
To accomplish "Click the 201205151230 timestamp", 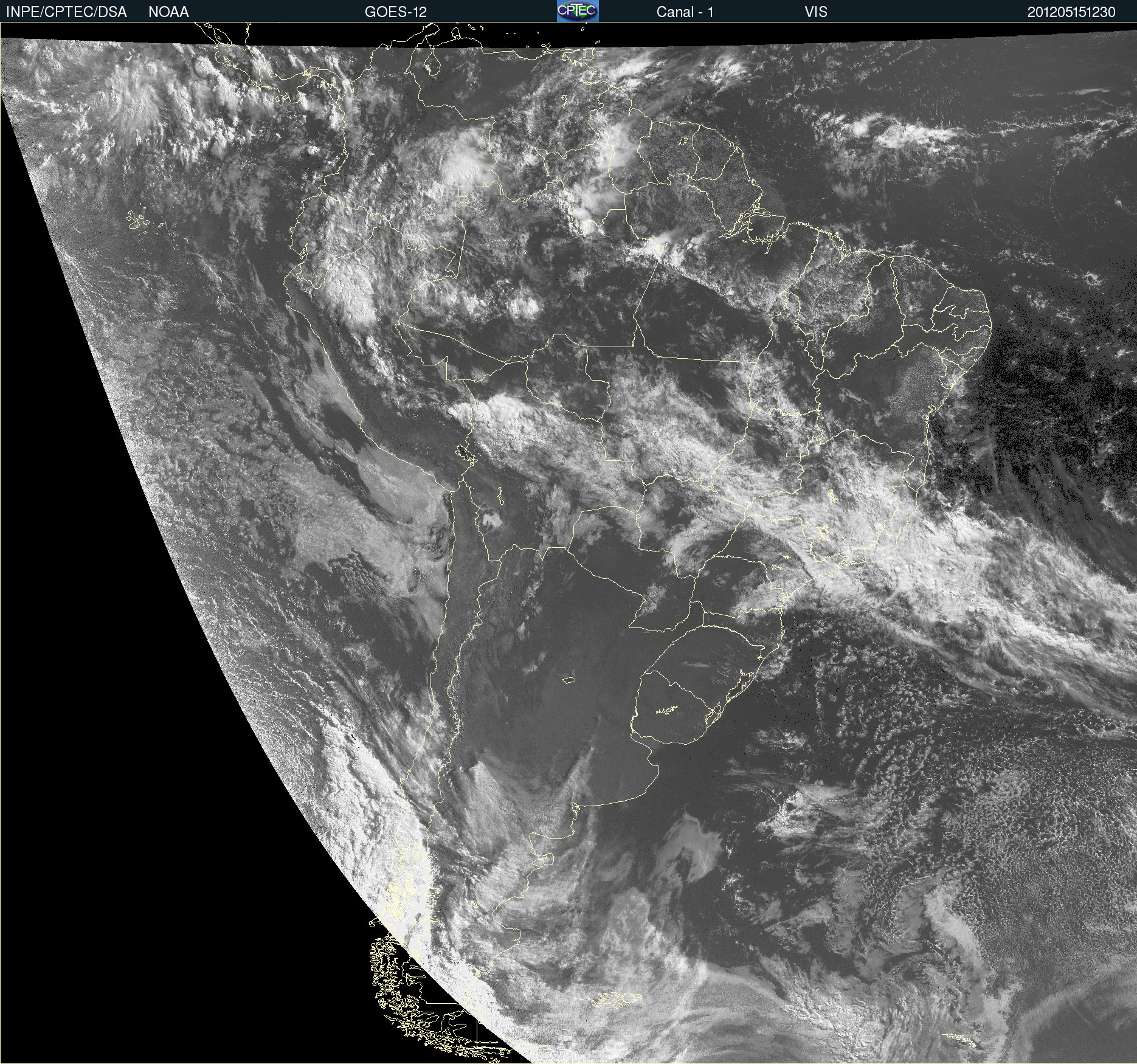I will pos(1071,12).
